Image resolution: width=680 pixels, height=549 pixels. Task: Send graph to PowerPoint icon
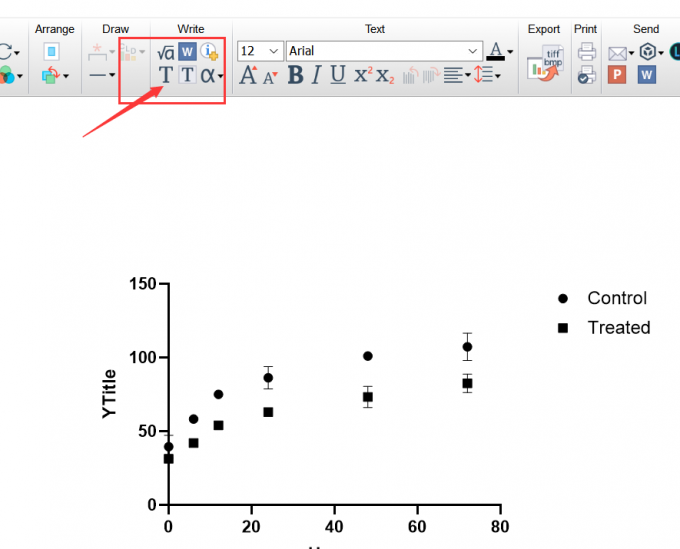click(616, 75)
